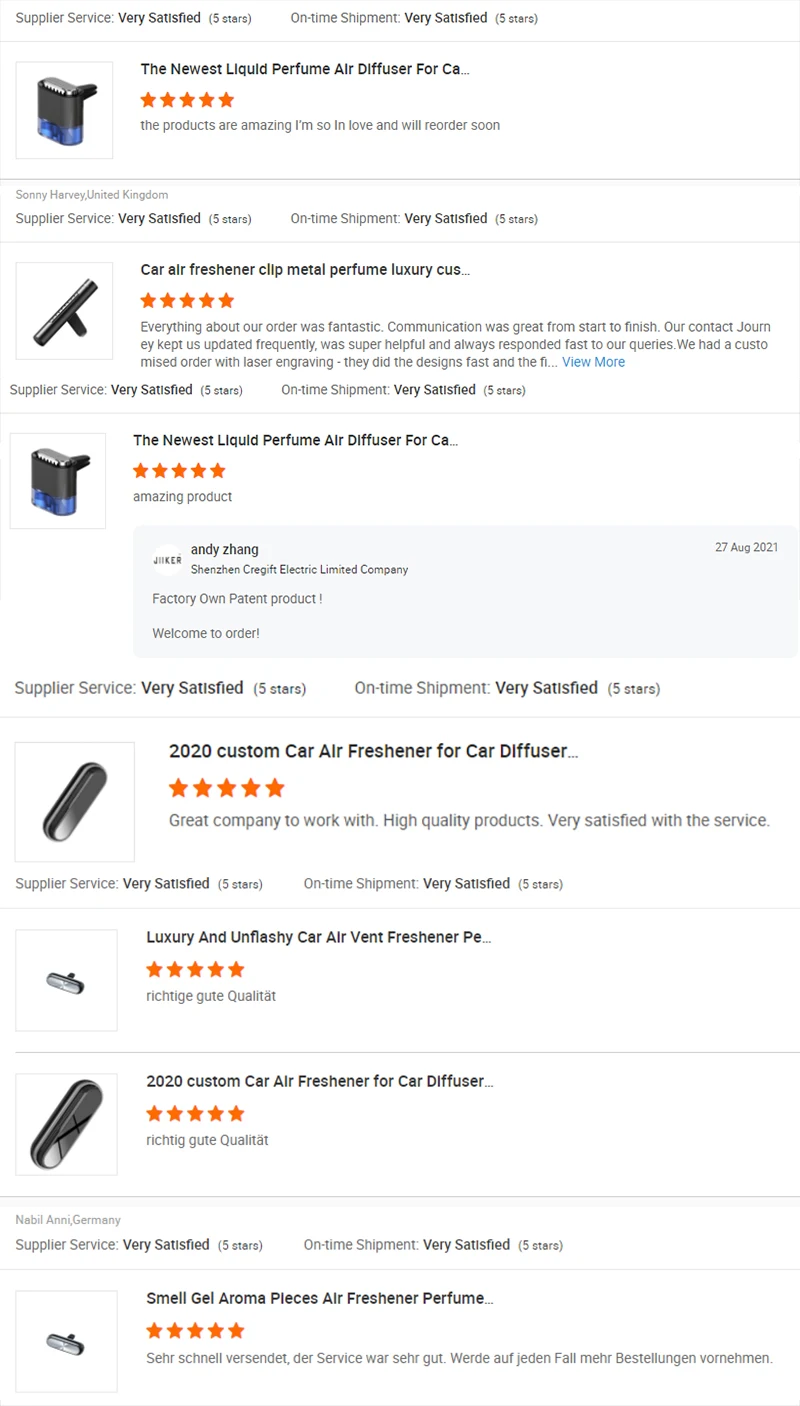This screenshot has width=800, height=1406.
Task: Open the large 2020 custom freshener thumbnail
Action: (75, 802)
